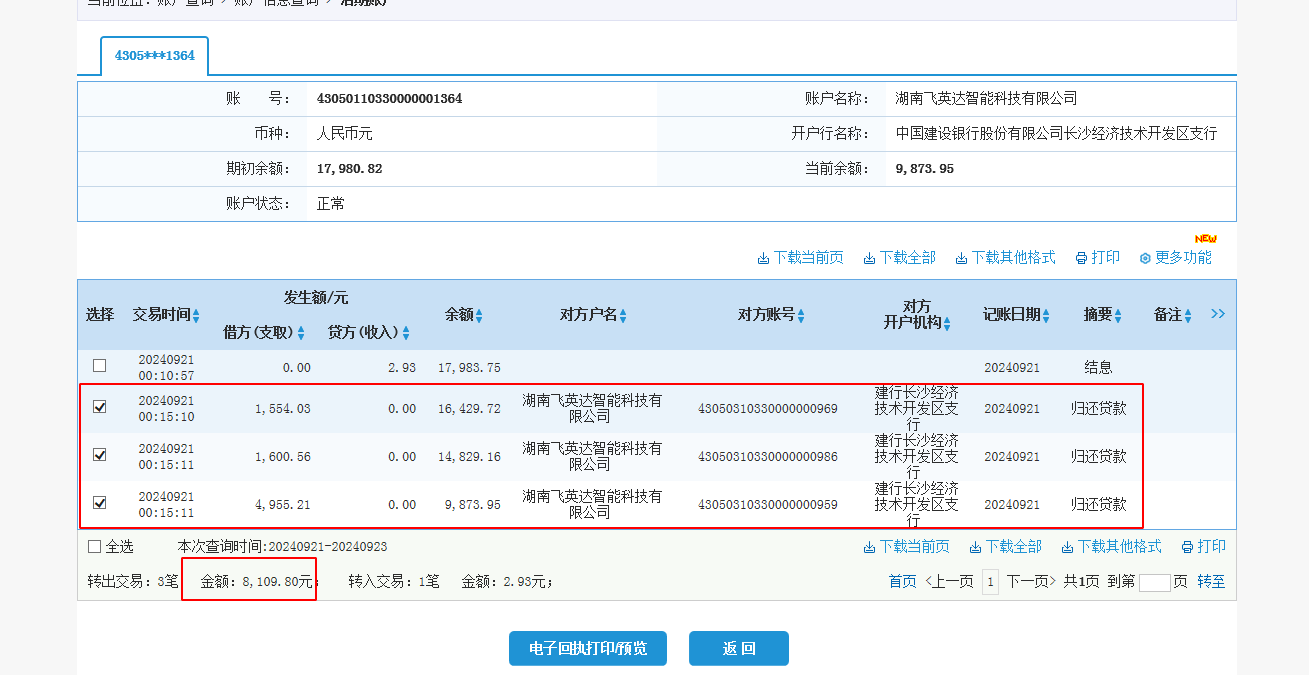Click printer icon beside bottom 打印
This screenshot has width=1309, height=675.
point(1187,548)
